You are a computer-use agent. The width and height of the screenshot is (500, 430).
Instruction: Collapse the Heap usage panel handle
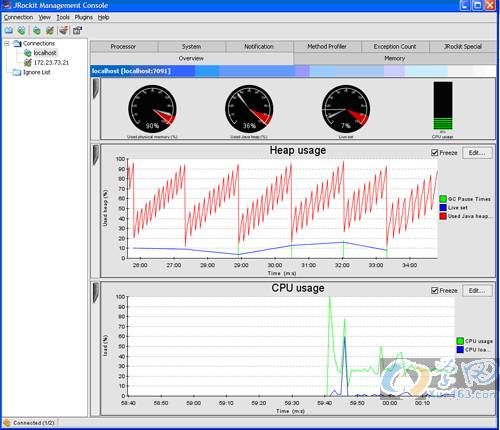[96, 155]
